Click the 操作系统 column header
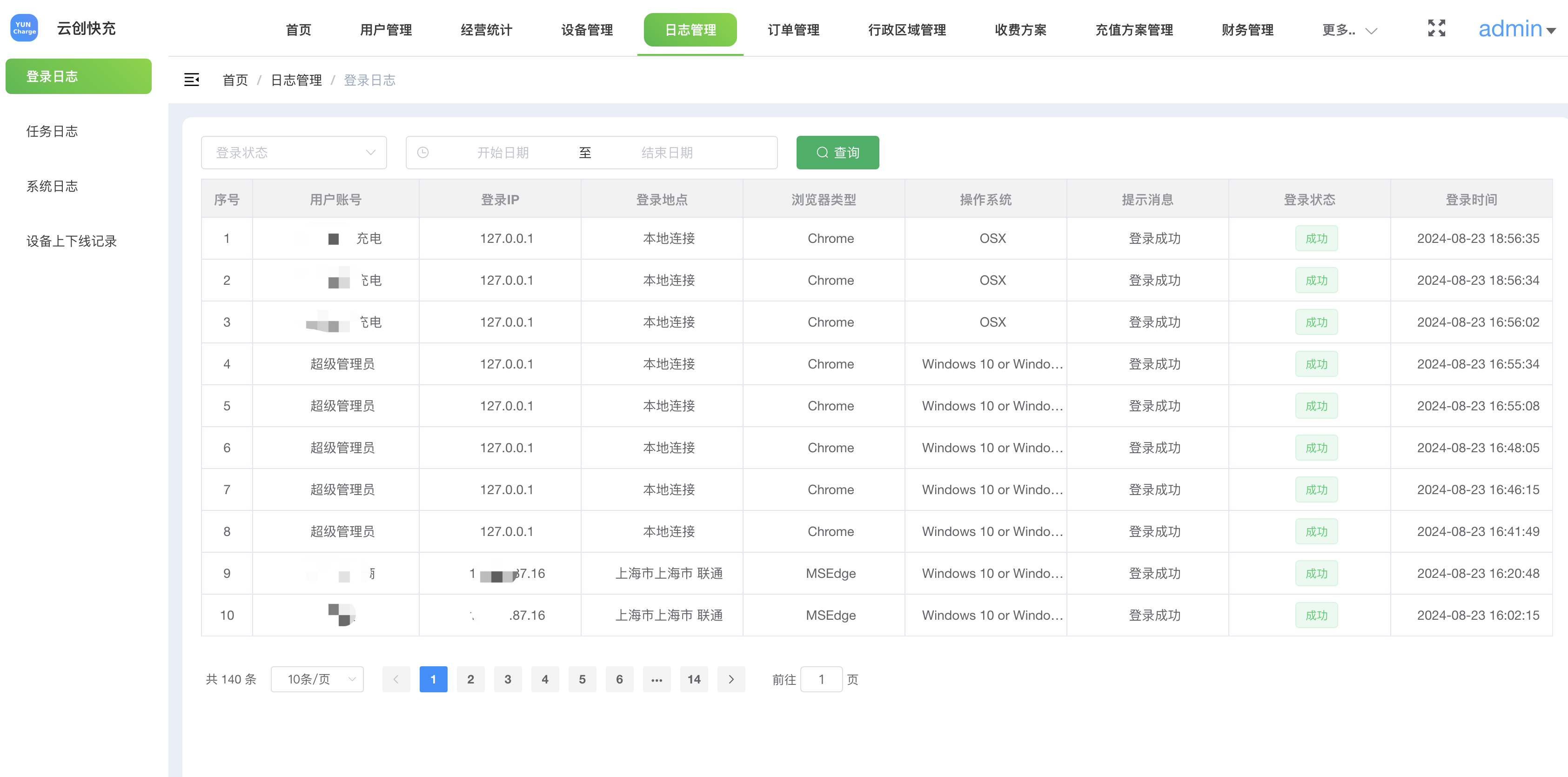1568x777 pixels. (x=985, y=200)
